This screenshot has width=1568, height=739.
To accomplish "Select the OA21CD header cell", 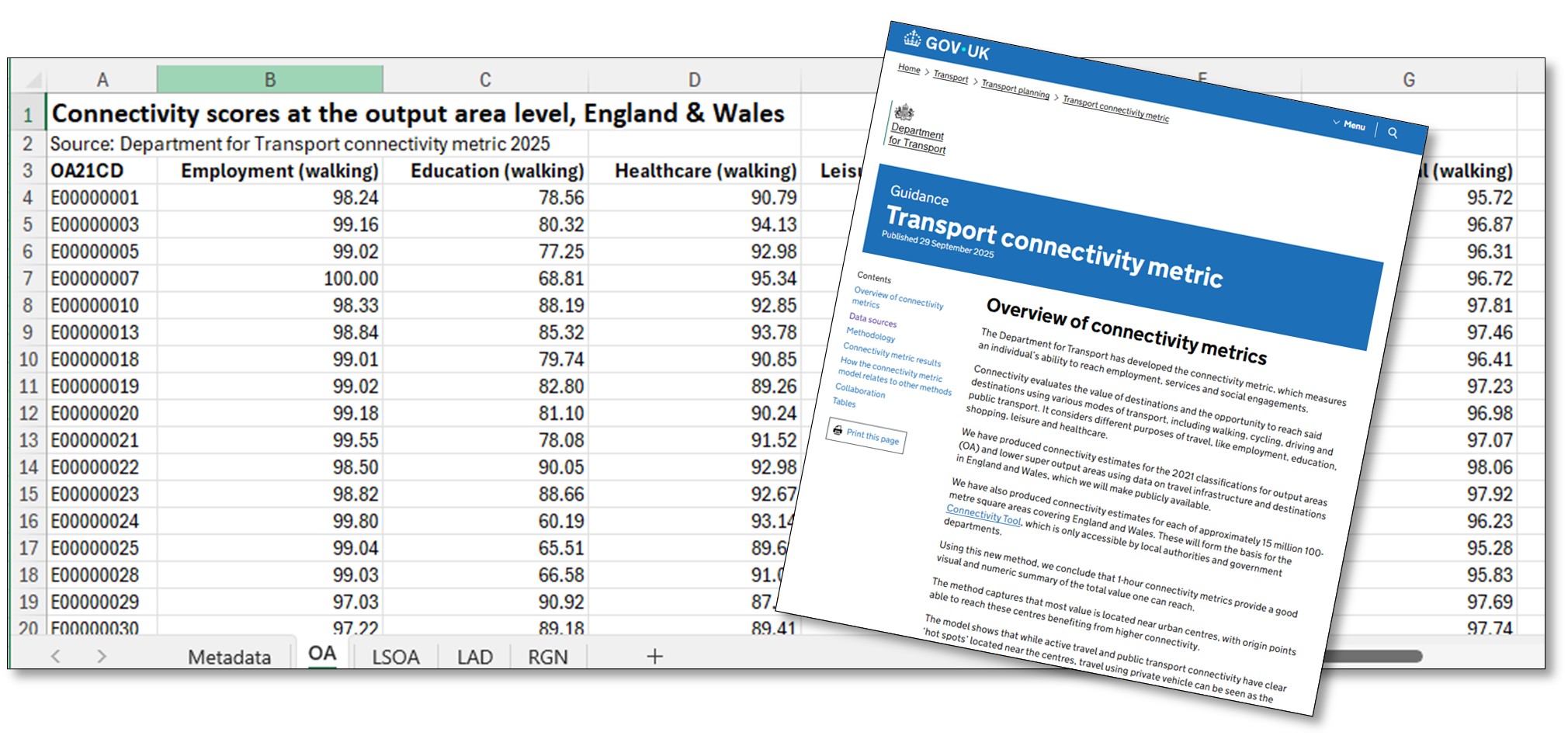I will click(85, 171).
